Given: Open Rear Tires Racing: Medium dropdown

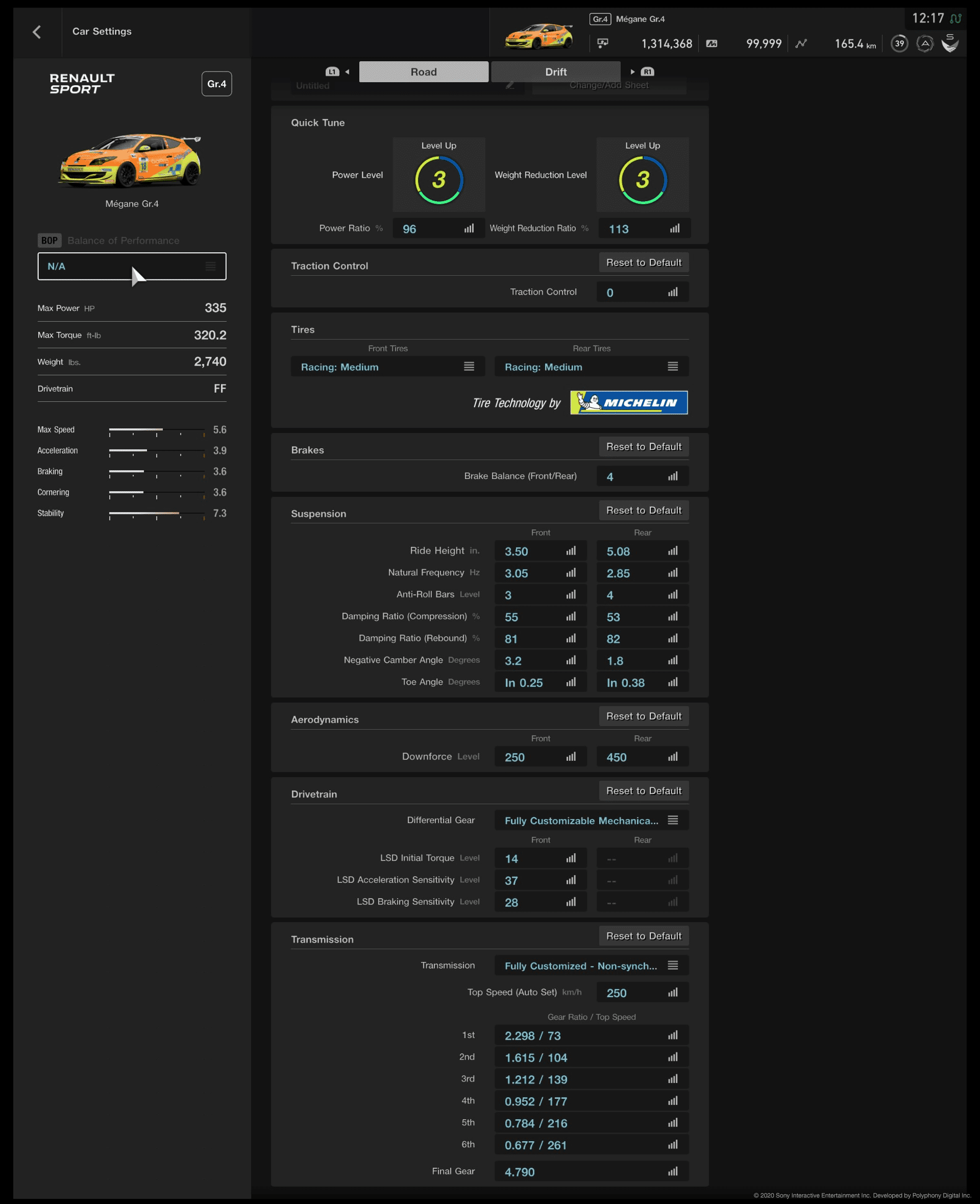Looking at the screenshot, I should 592,367.
